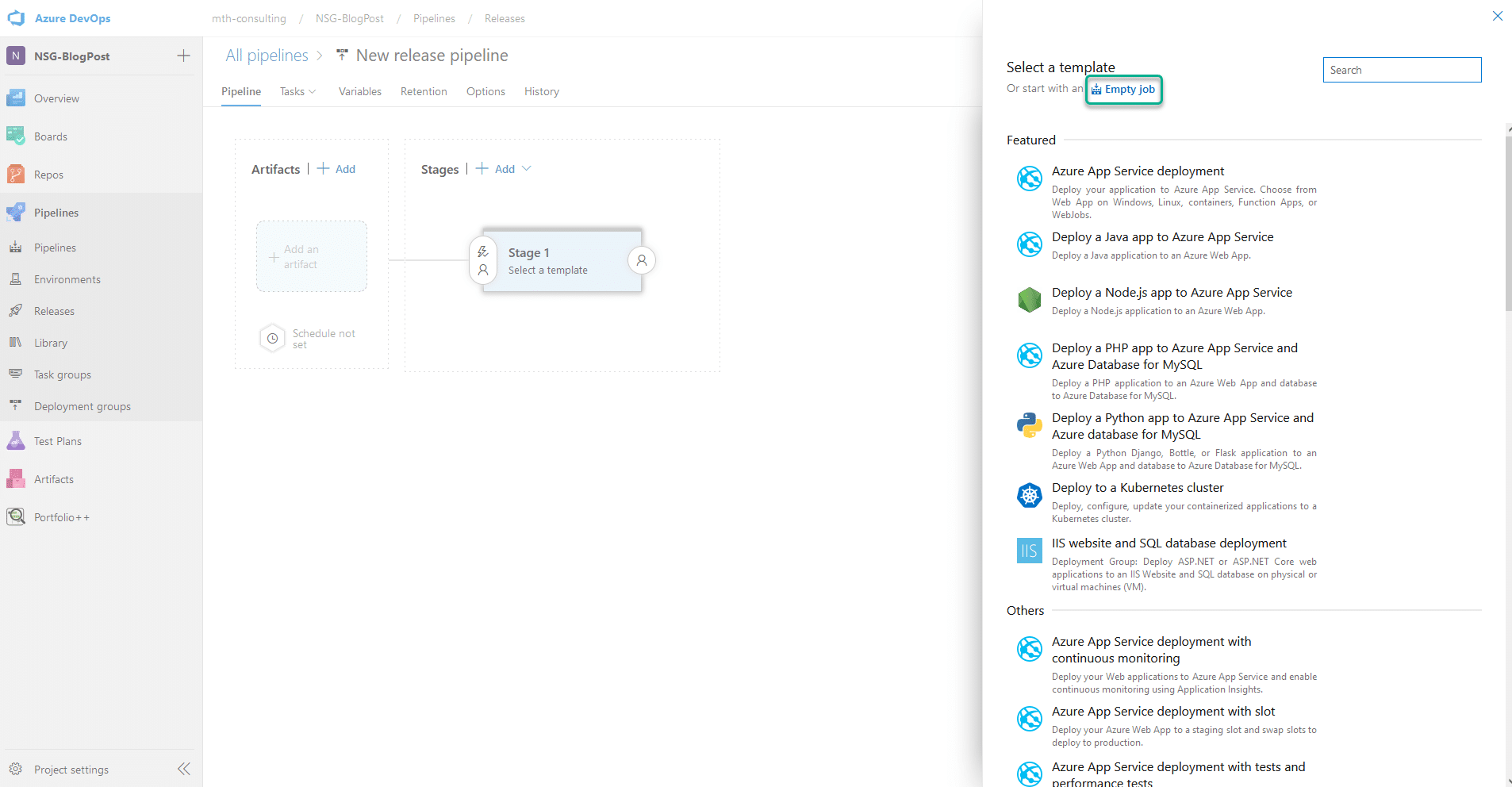Click the Schedule not set label
Viewport: 1512px width, 787px height.
[x=324, y=339]
